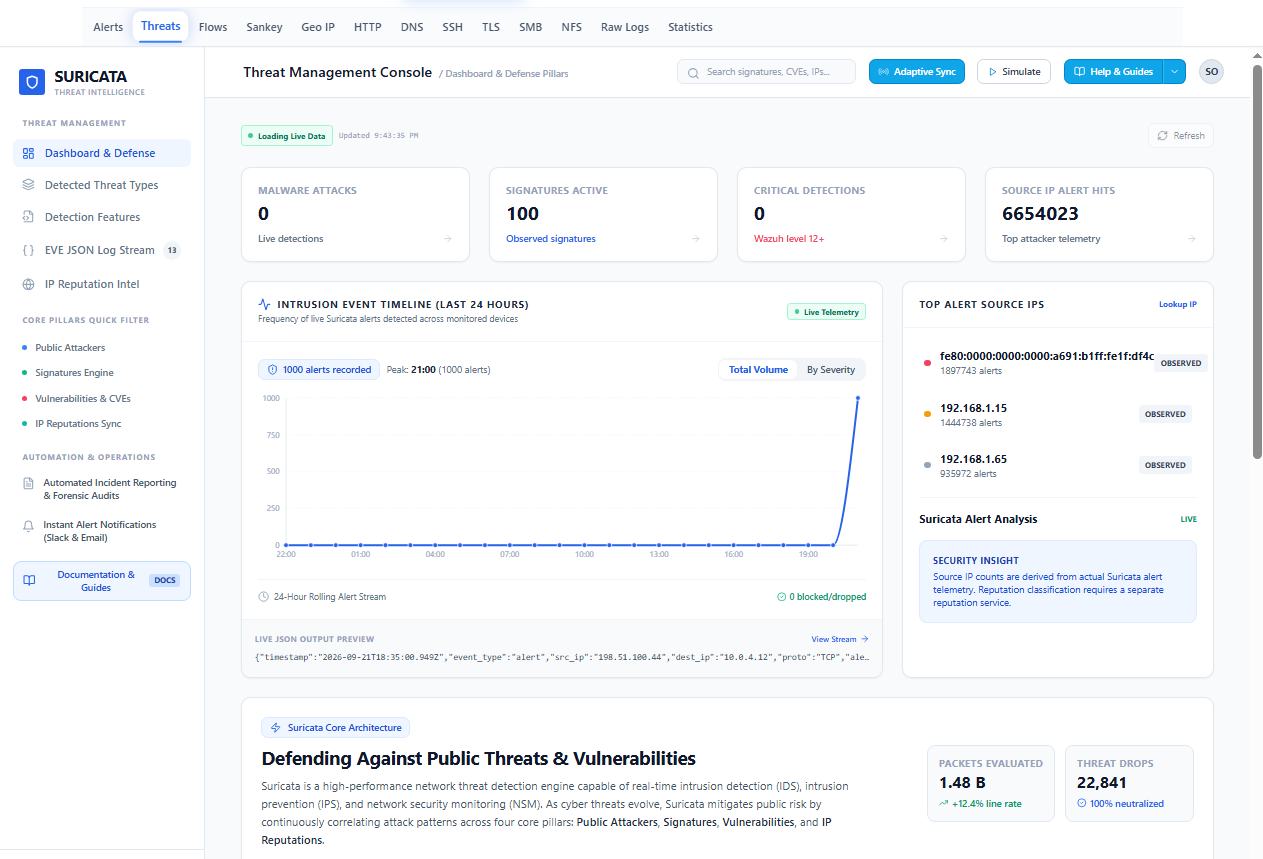Viewport: 1263px width, 859px height.
Task: Switch to the SSH tab
Action: [x=453, y=27]
